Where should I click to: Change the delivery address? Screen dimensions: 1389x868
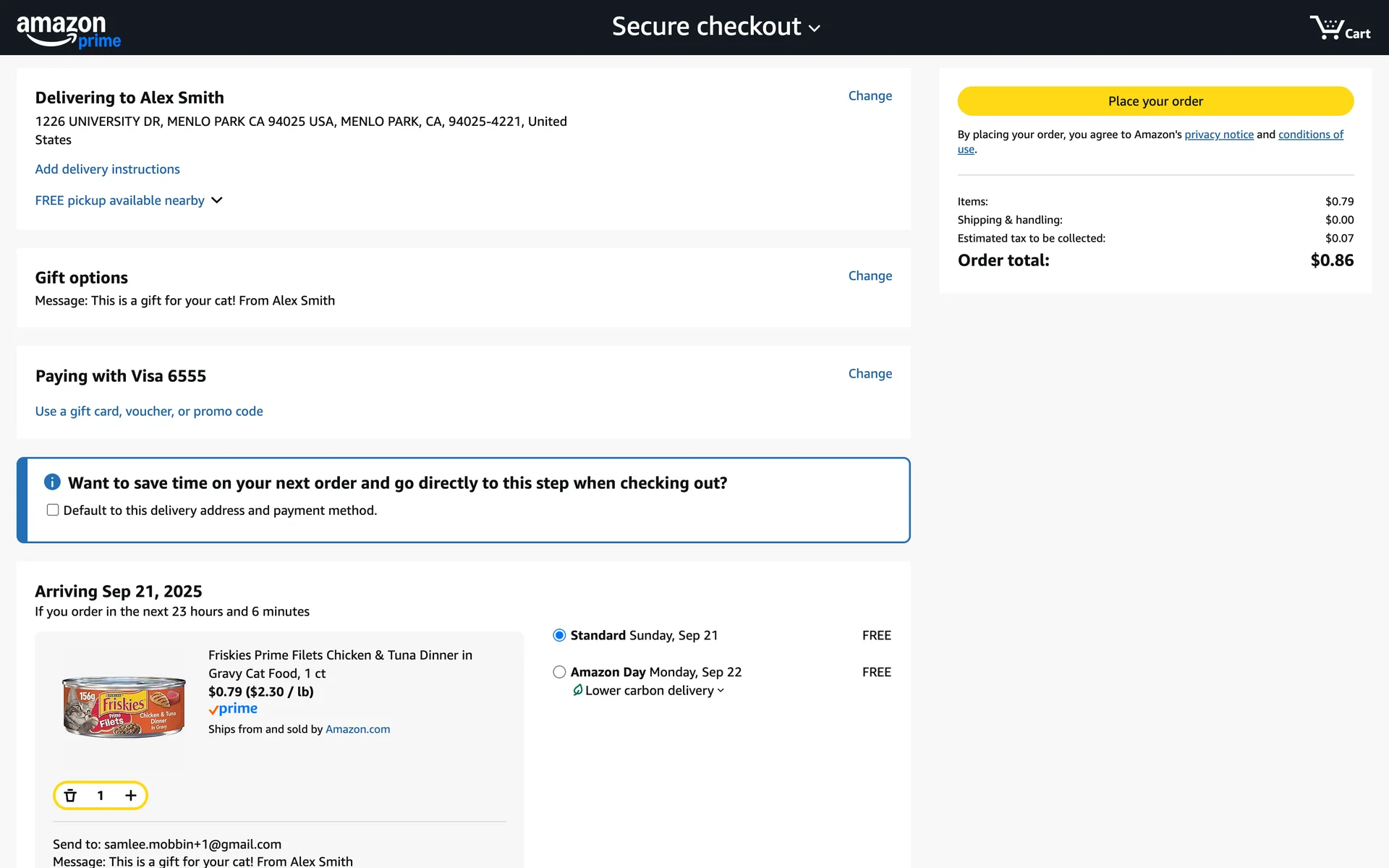(870, 95)
